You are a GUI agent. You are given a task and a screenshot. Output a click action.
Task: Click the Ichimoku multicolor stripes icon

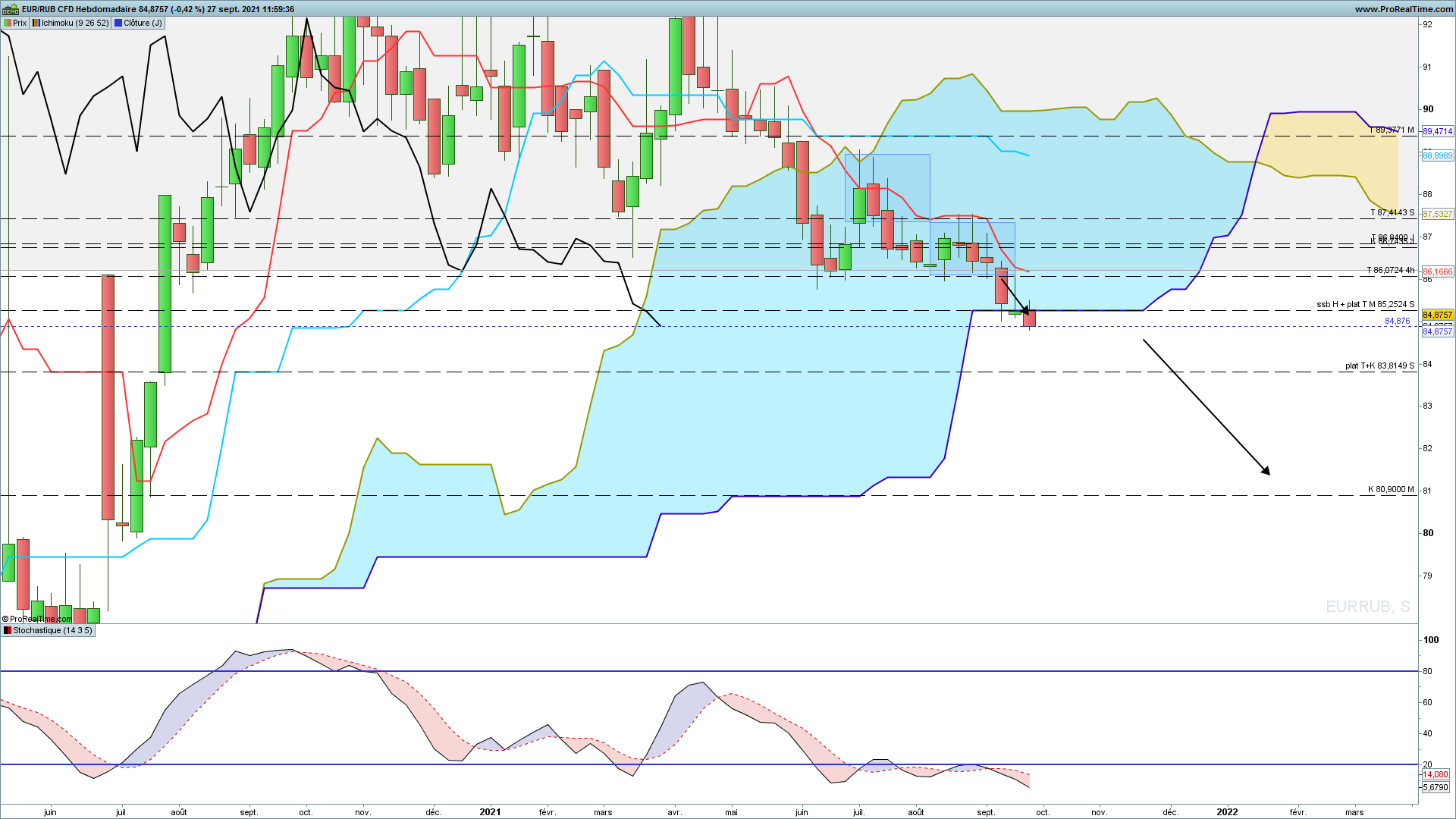tap(36, 24)
